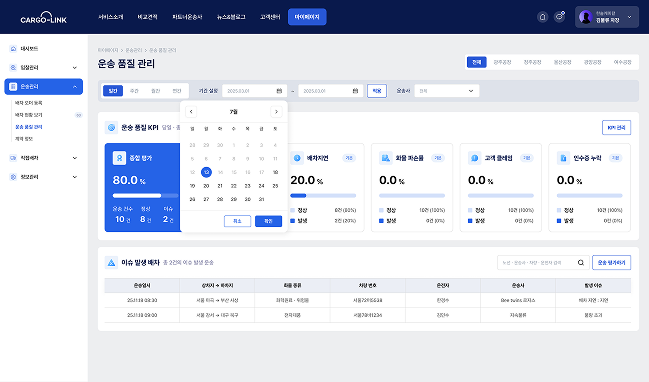Click the 이슈 발생 배차 warning icon
This screenshot has width=649, height=382.
[111, 262]
